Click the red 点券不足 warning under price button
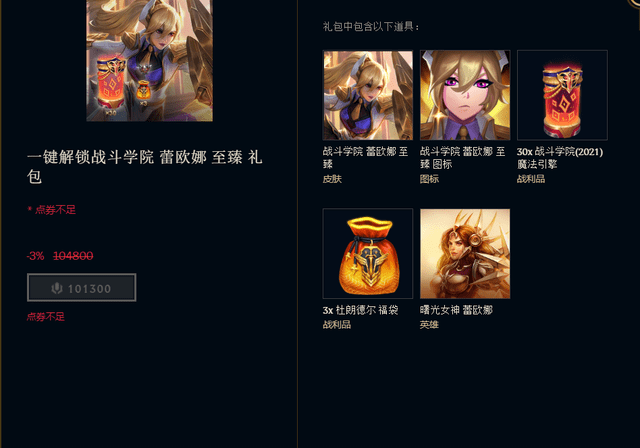This screenshot has width=640, height=448. coord(46,317)
